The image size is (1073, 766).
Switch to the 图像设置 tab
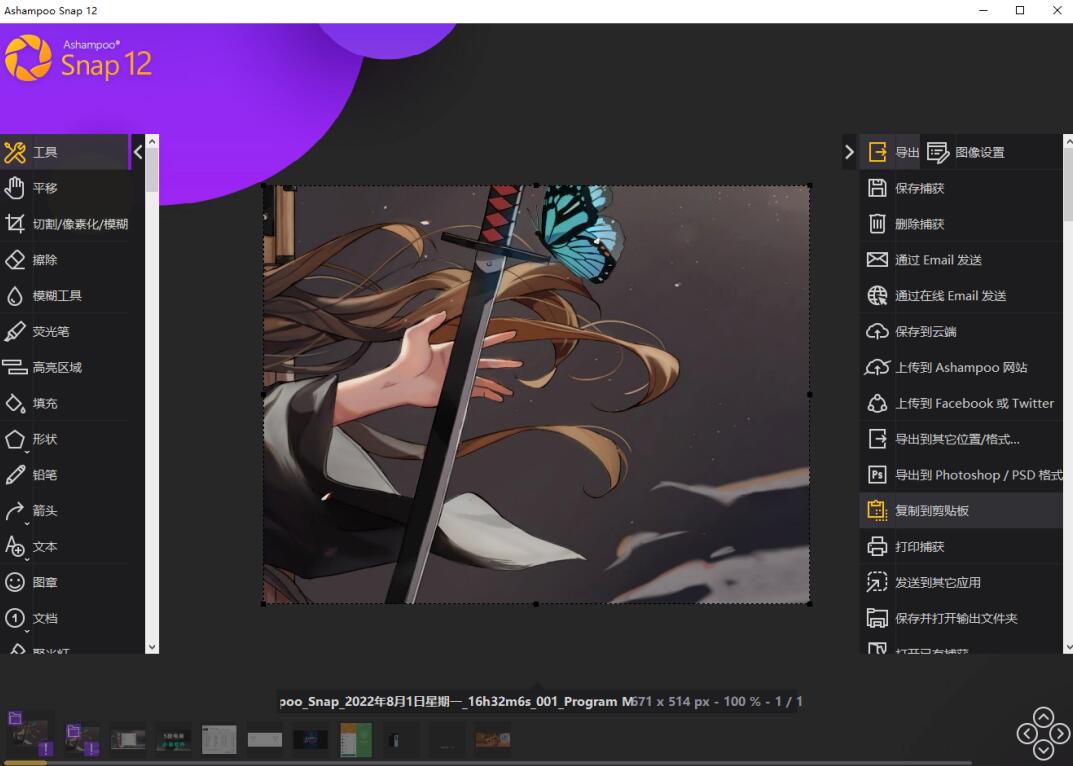966,152
